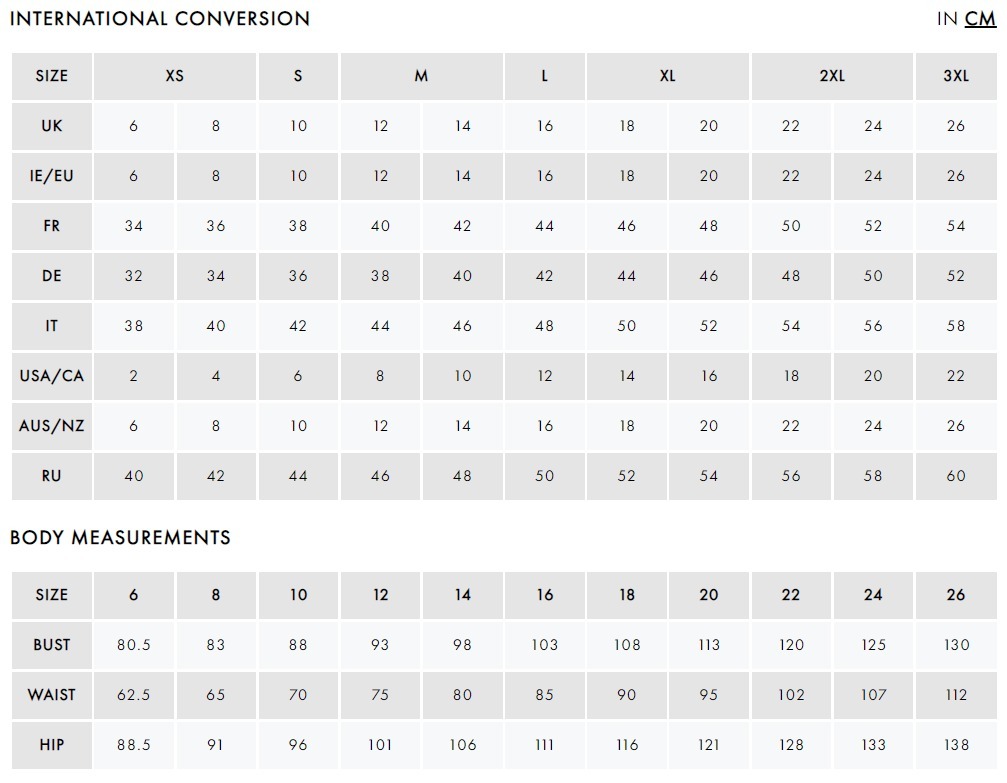Click the XS size column header
Viewport: 1007px width, 783px height.
tap(175, 76)
